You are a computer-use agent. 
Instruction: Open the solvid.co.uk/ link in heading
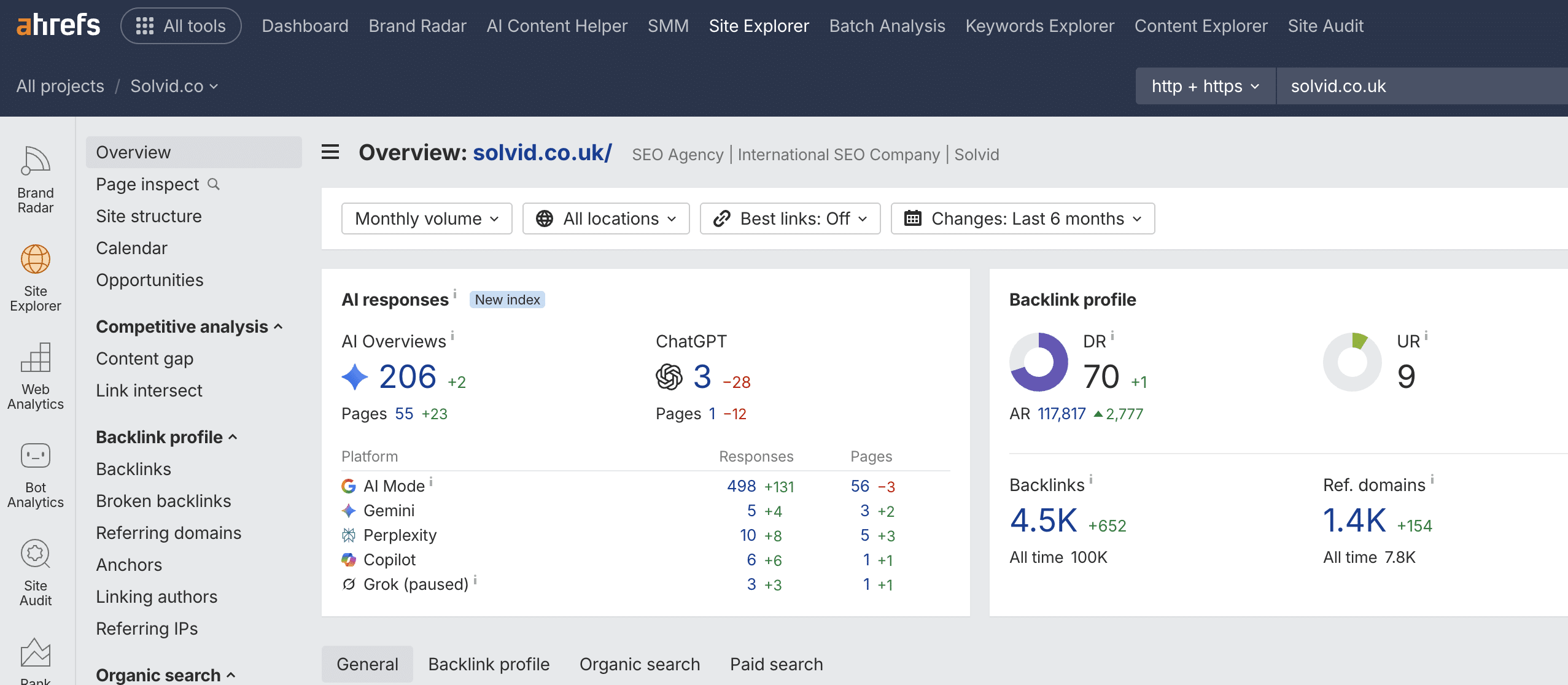(x=542, y=152)
